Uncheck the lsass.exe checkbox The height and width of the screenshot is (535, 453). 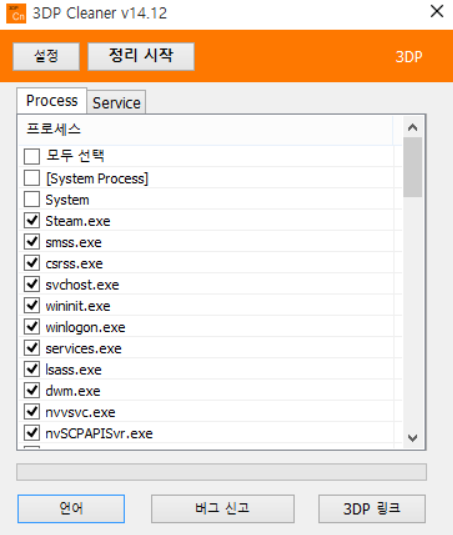point(32,369)
